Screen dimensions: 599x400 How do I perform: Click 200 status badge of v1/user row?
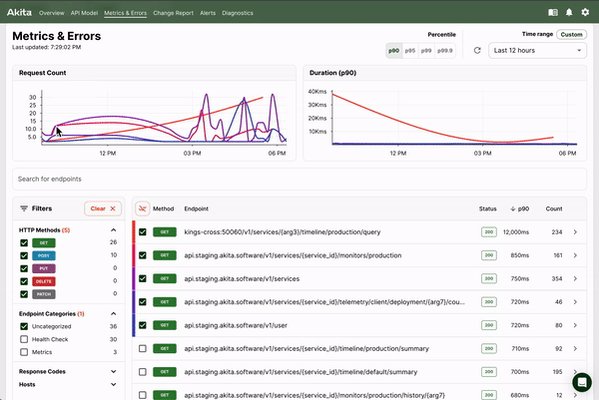489,325
